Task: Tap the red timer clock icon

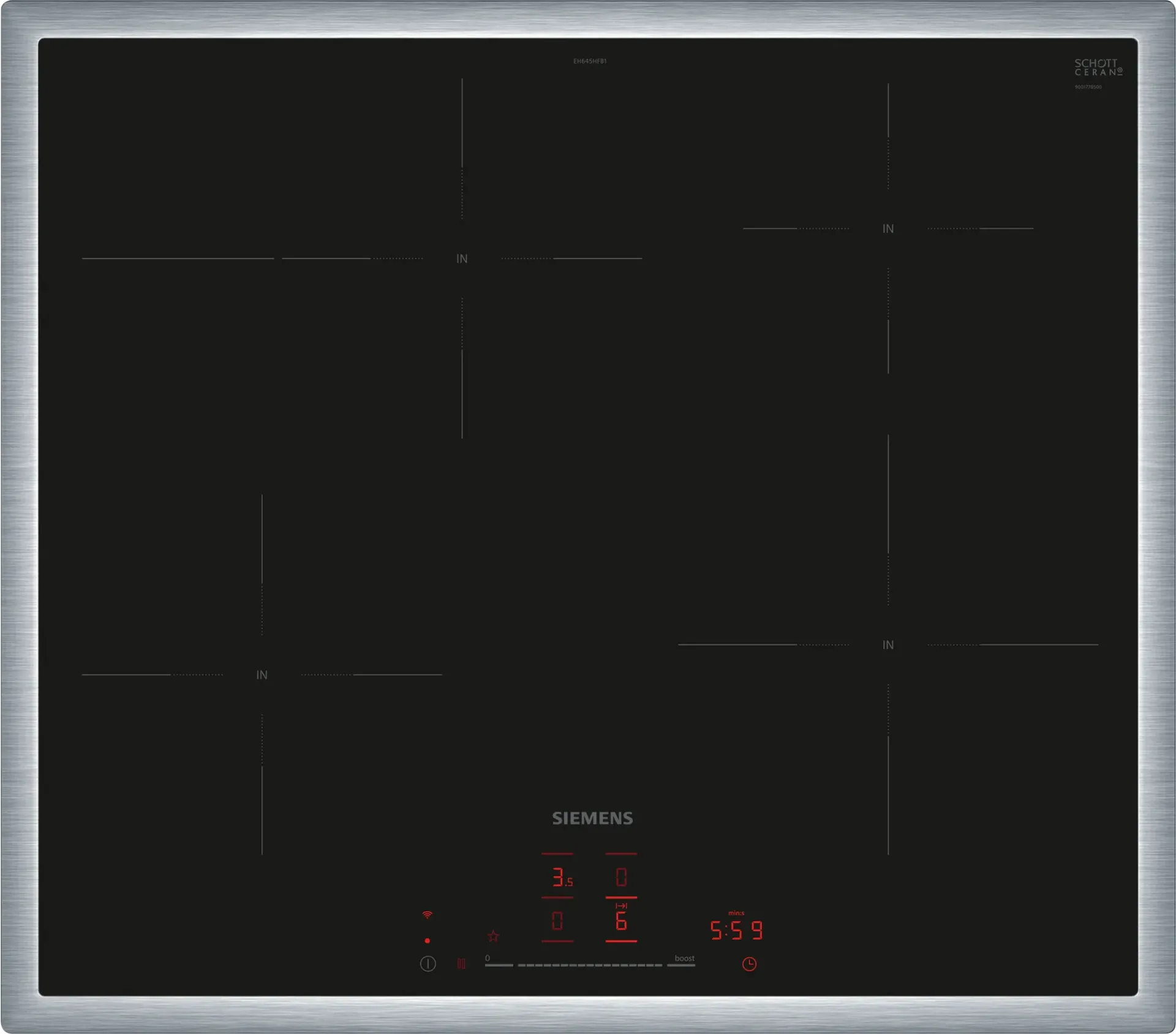Action: (x=749, y=964)
